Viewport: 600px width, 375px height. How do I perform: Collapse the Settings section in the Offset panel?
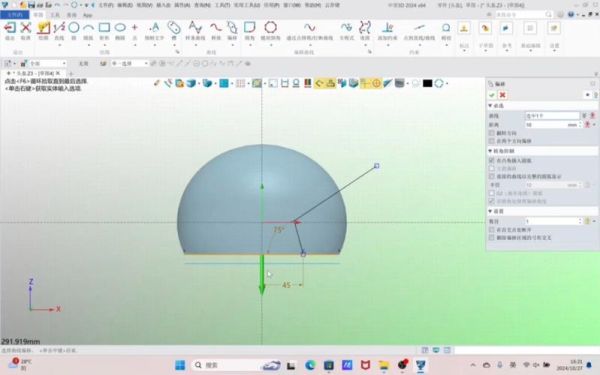[x=490, y=211]
